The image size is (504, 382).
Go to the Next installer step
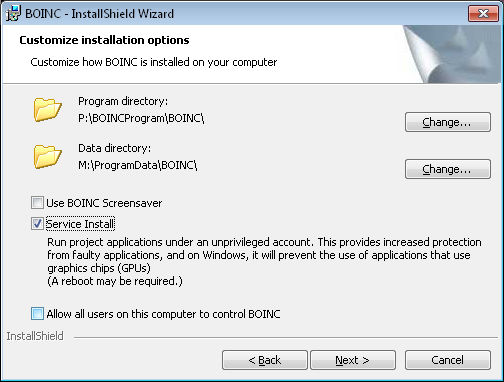[x=353, y=360]
